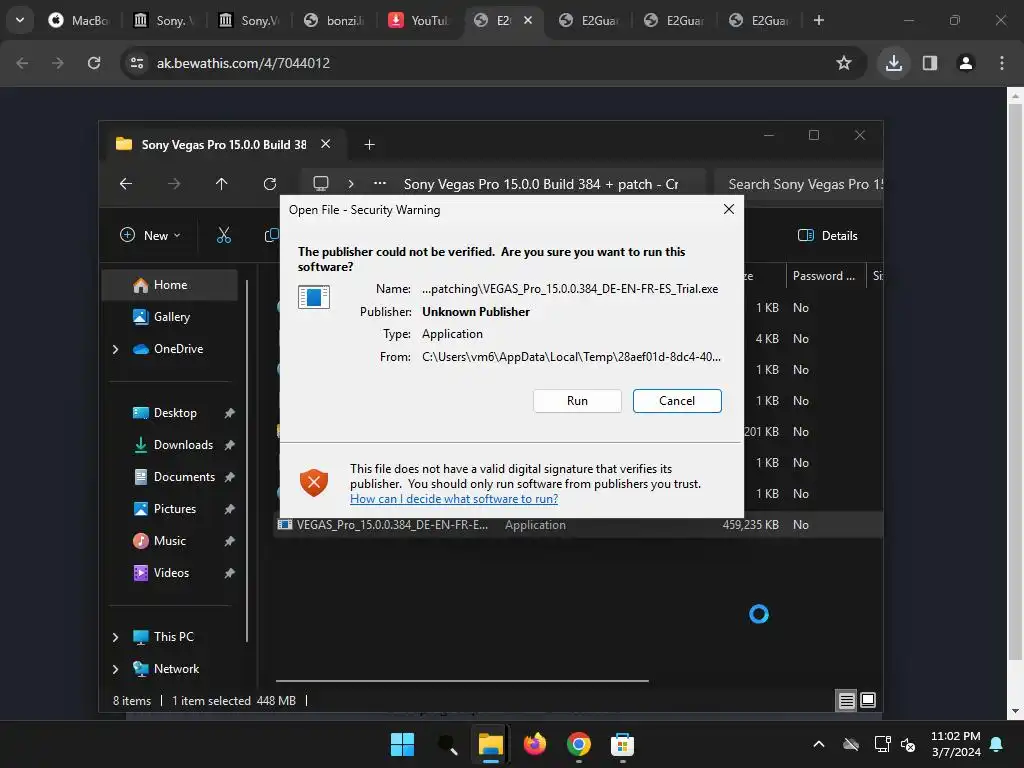Open Chrome profile icon
This screenshot has width=1024, height=768.
tap(965, 63)
